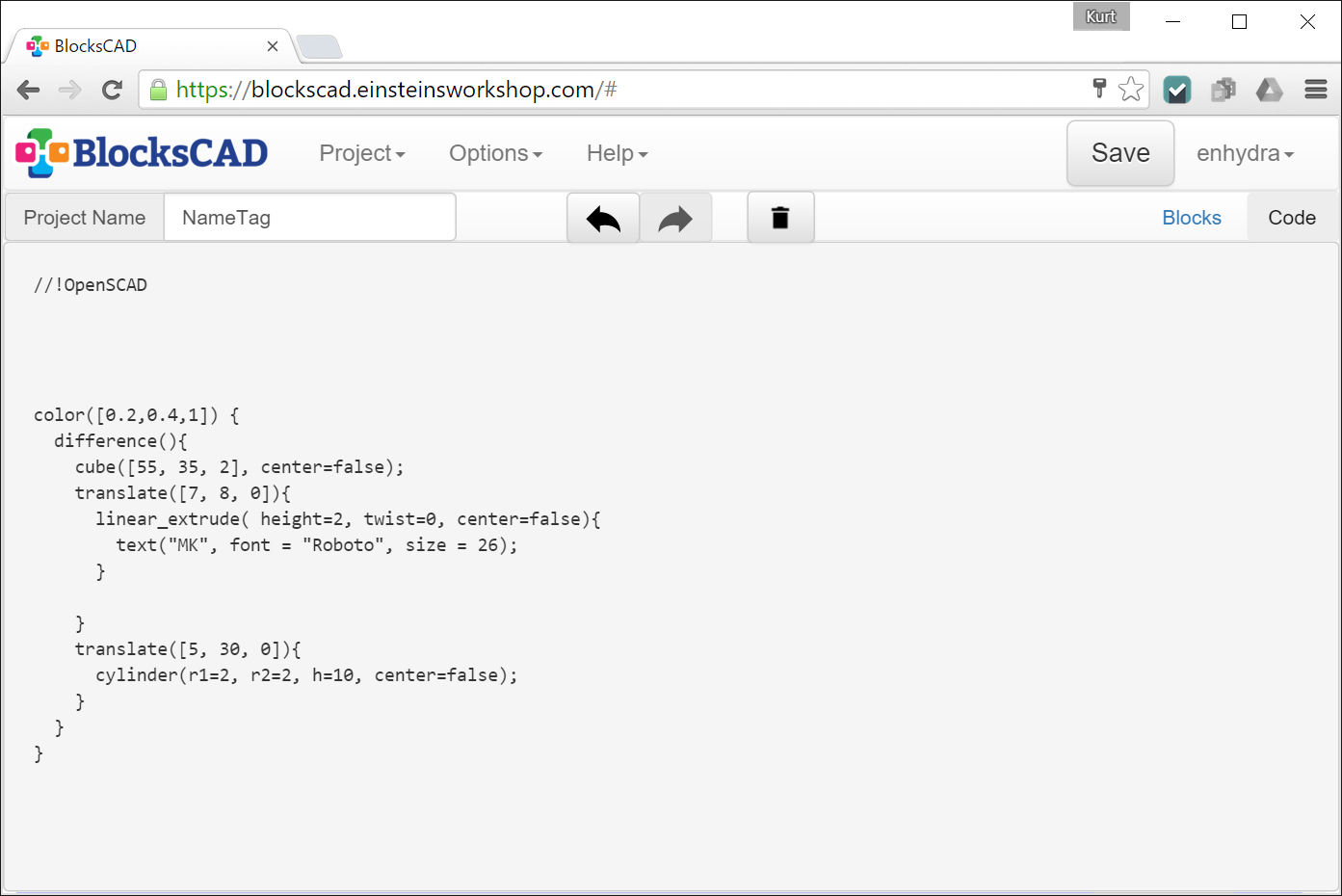Viewport: 1342px width, 896px height.
Task: Click the redo arrow icon
Action: (x=675, y=217)
